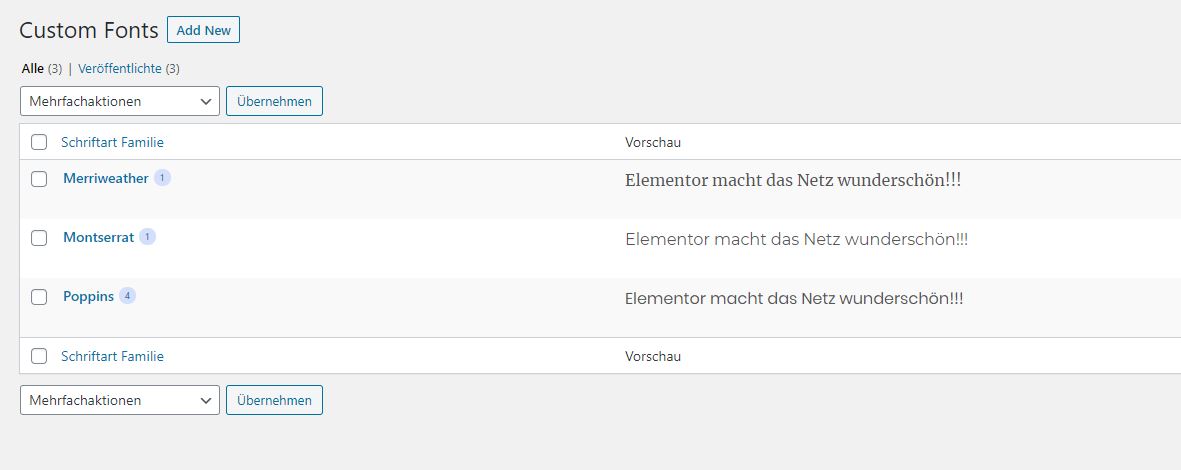Click footer Schriftart Familie sort link

(112, 356)
